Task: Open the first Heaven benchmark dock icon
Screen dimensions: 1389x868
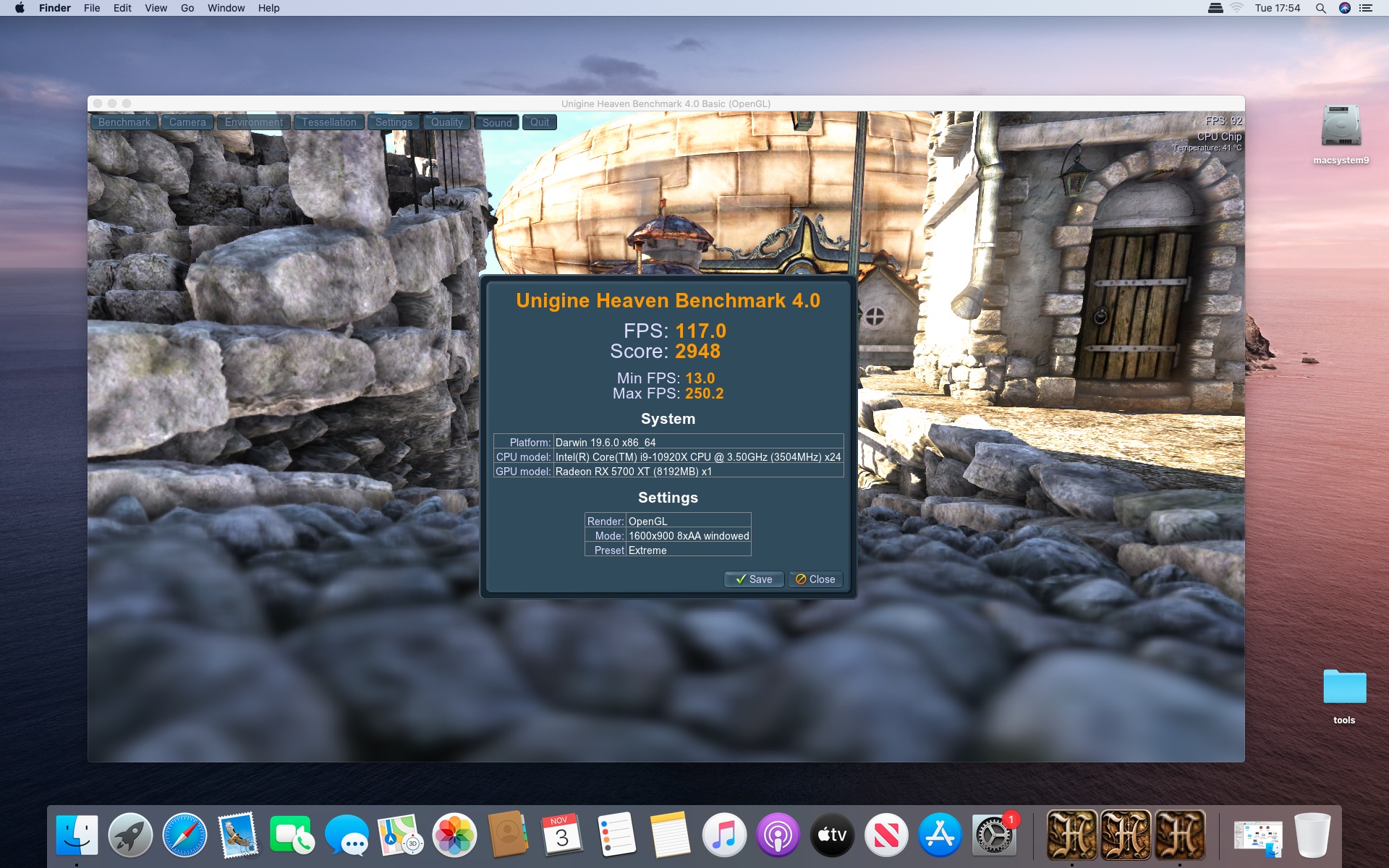Action: tap(1071, 835)
